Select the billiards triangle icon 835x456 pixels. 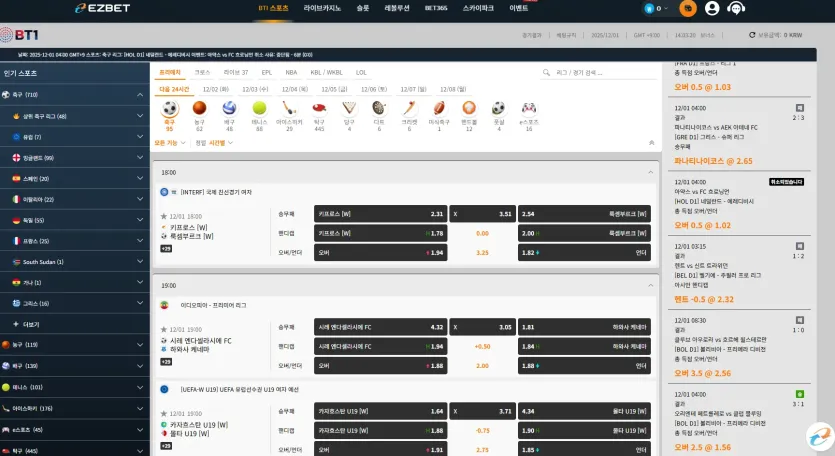(x=349, y=108)
